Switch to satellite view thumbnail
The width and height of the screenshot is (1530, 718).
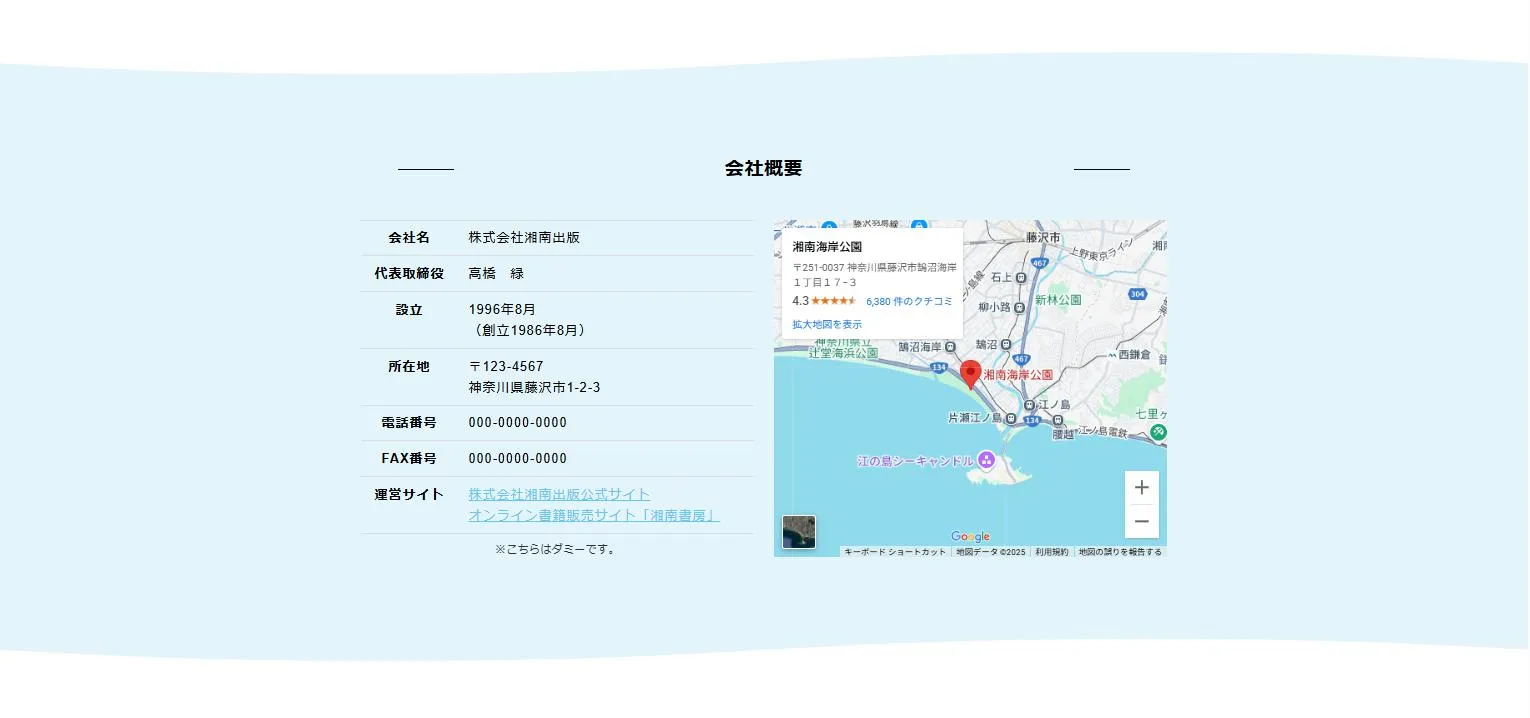[798, 532]
